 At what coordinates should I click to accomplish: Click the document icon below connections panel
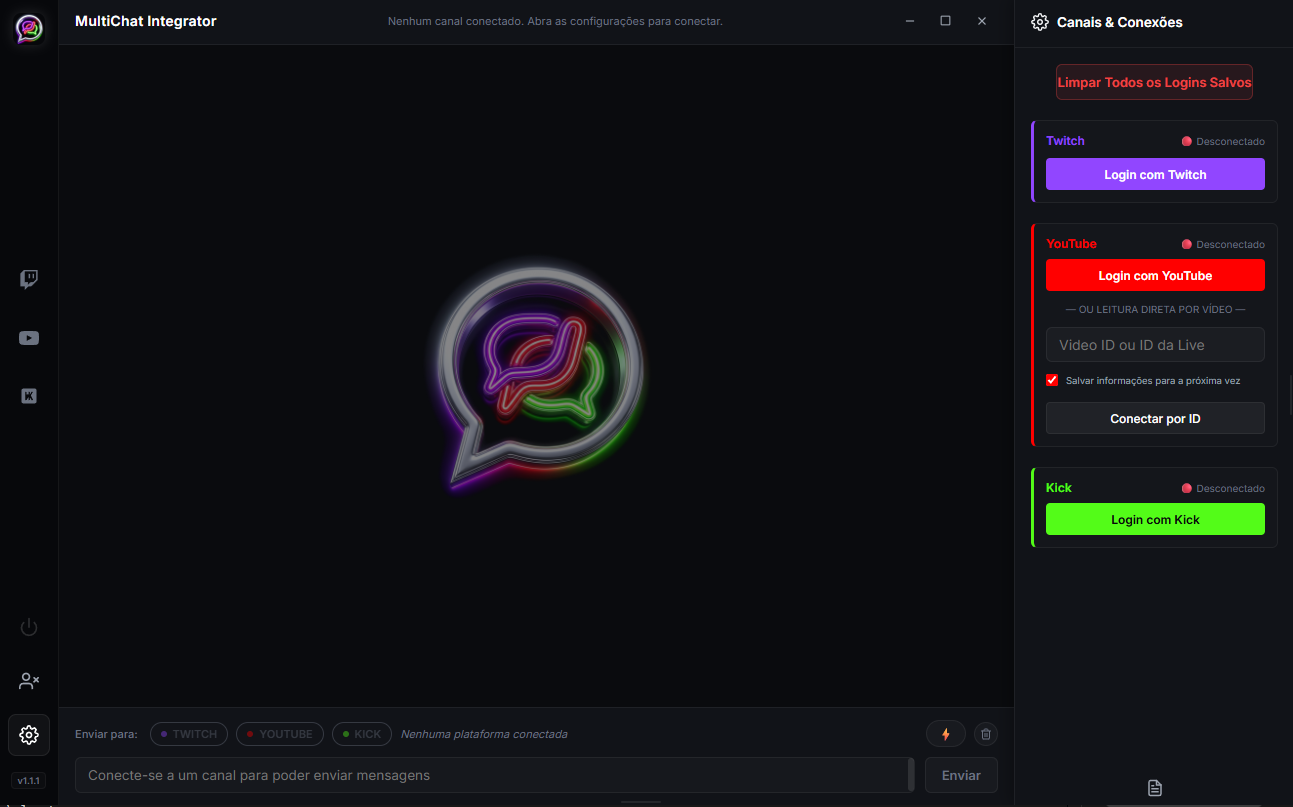[x=1155, y=788]
